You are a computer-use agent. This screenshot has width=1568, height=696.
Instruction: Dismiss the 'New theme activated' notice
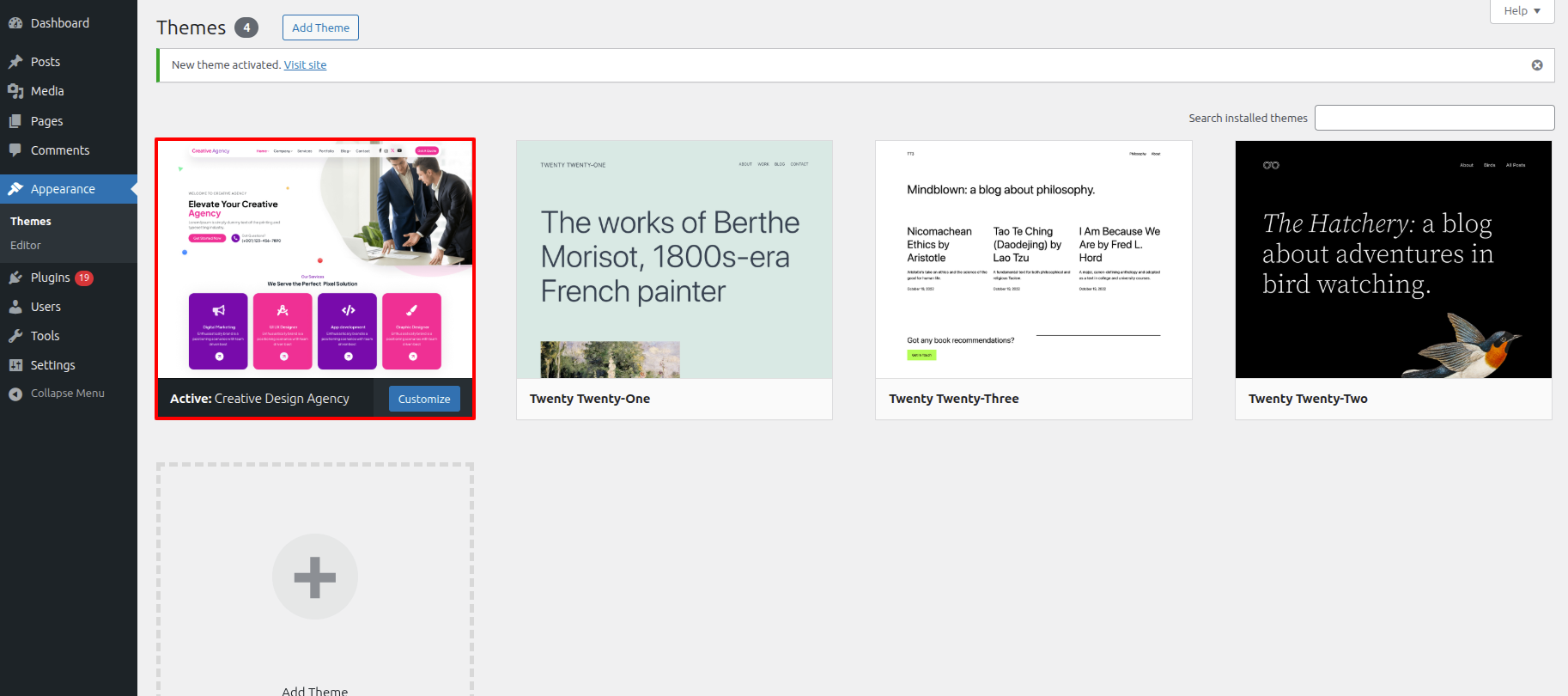click(x=1537, y=65)
